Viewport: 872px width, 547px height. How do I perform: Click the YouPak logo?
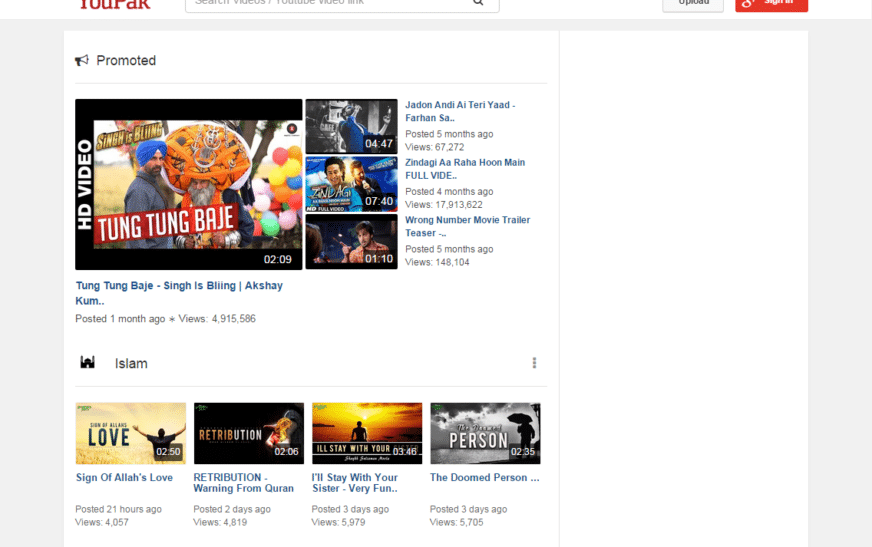[115, 4]
